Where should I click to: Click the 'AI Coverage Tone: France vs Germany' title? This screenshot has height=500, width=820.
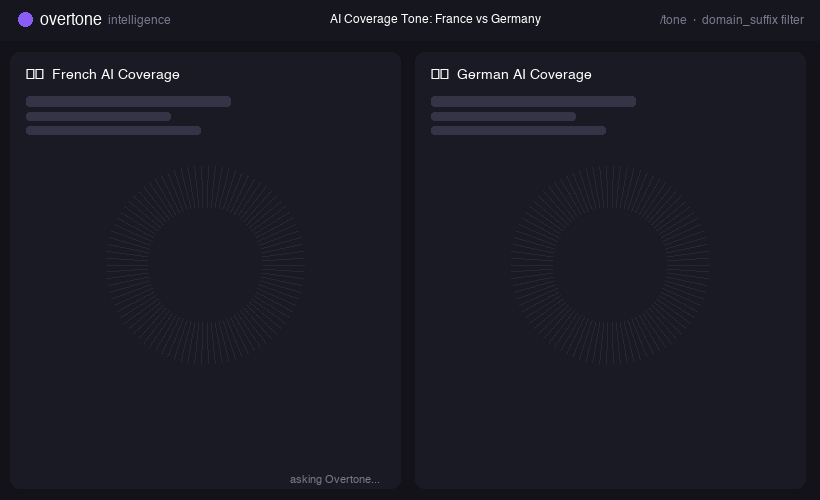coord(435,19)
